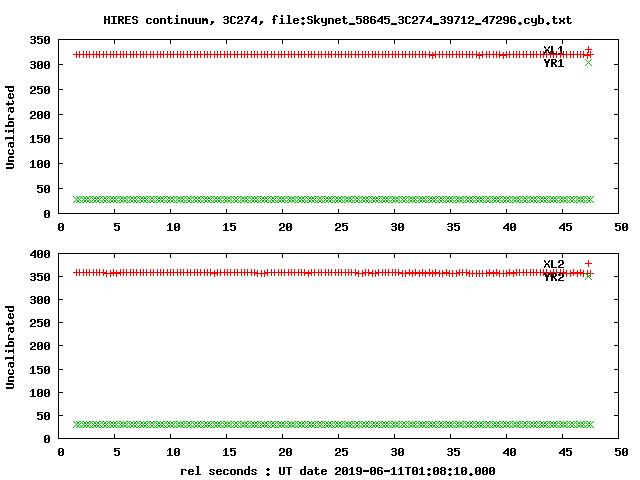640x480 pixels.
Task: Click the 350 y-axis tick of top plot
Action: coord(40,40)
